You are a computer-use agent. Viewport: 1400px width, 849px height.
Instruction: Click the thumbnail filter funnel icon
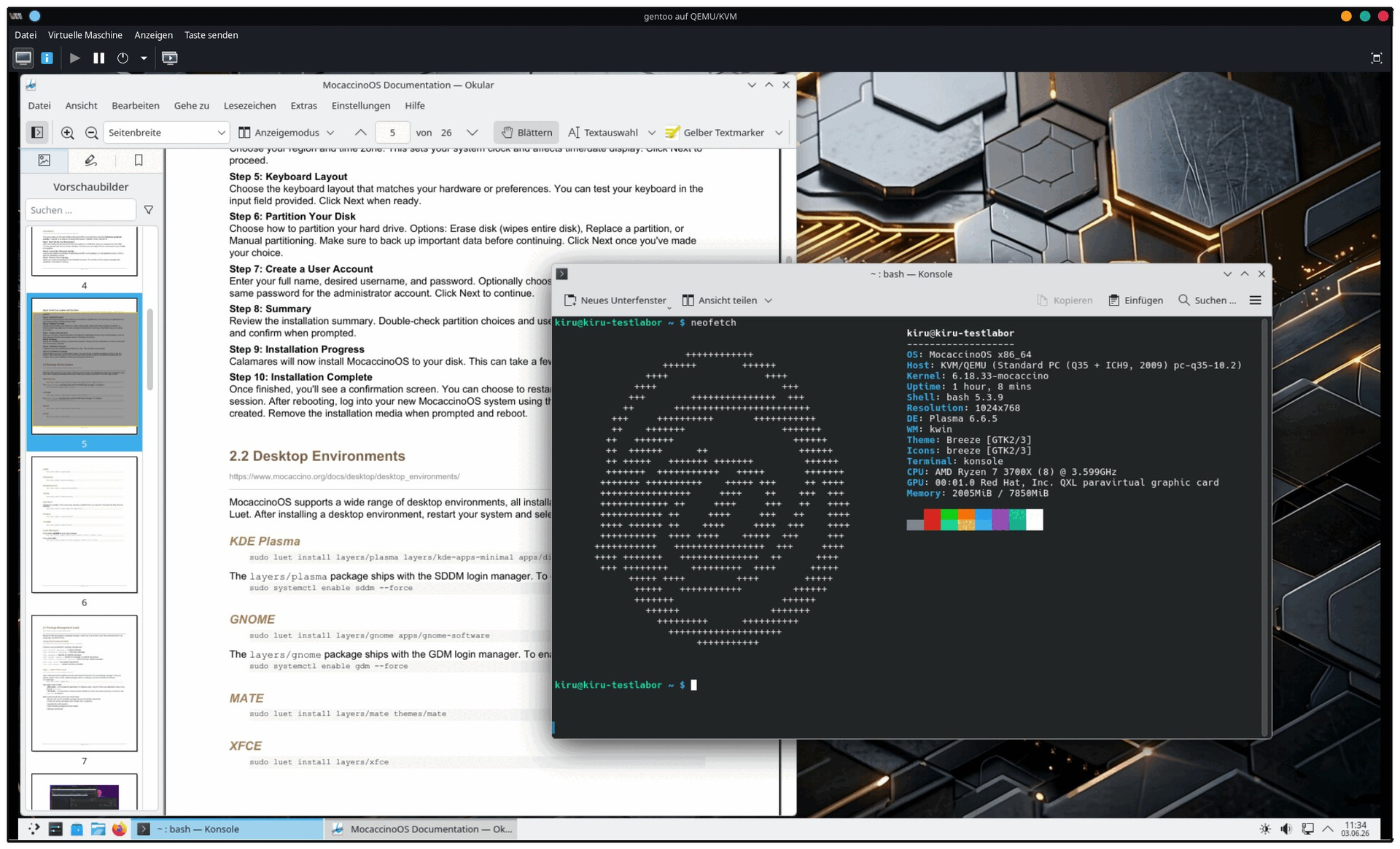(x=149, y=210)
